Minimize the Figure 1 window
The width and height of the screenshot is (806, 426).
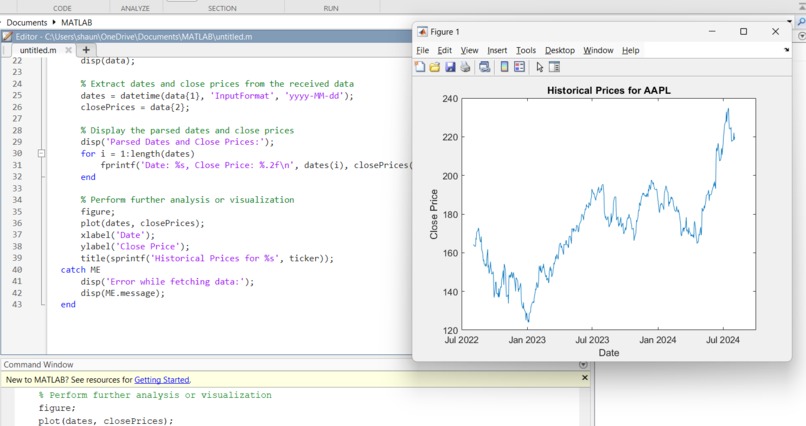pos(712,31)
